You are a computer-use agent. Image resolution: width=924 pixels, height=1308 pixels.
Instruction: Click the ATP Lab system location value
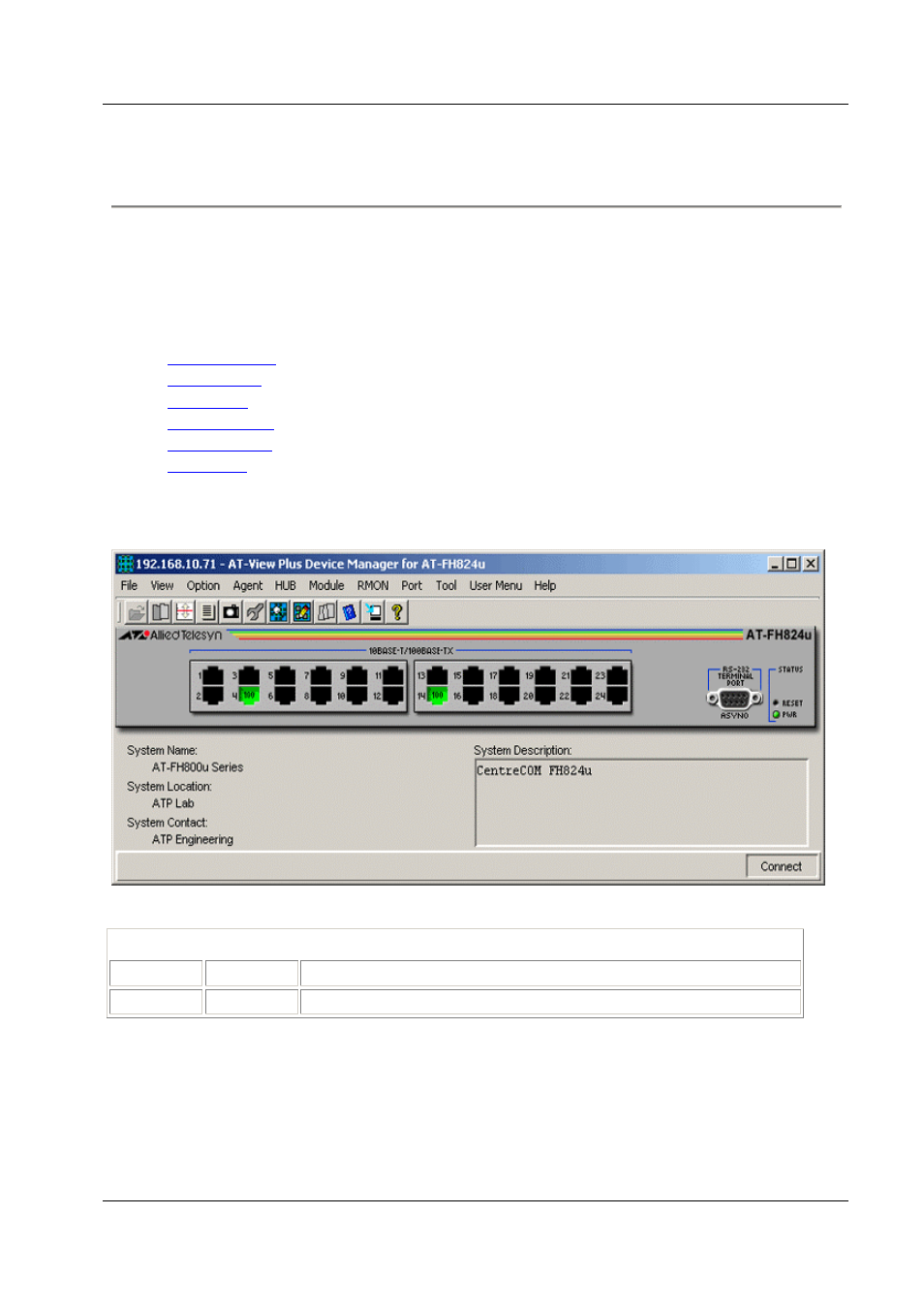173,803
